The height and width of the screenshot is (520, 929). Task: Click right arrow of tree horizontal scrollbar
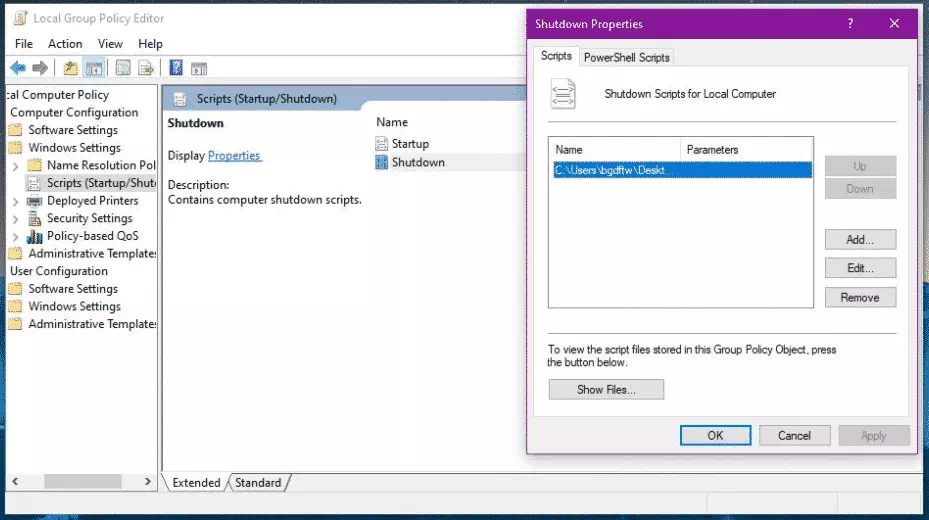tap(148, 482)
